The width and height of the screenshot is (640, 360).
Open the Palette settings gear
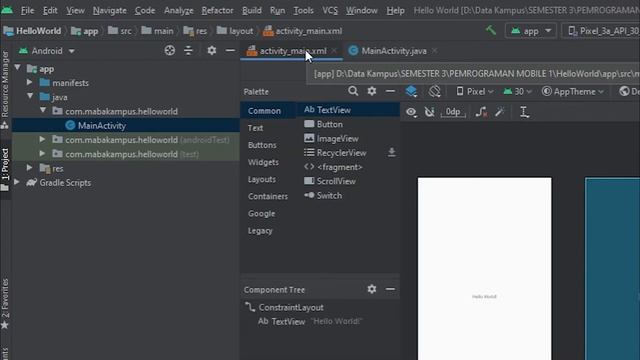[371, 91]
